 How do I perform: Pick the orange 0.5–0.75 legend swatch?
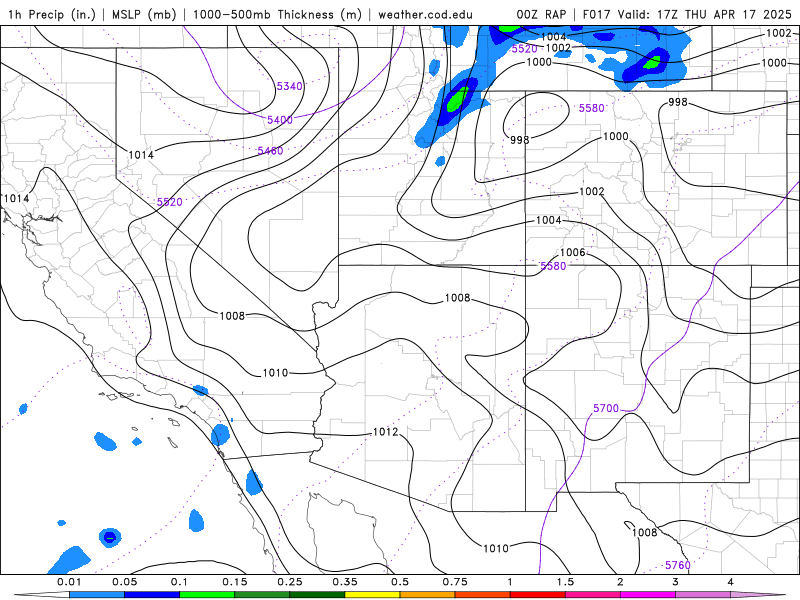[x=428, y=595]
